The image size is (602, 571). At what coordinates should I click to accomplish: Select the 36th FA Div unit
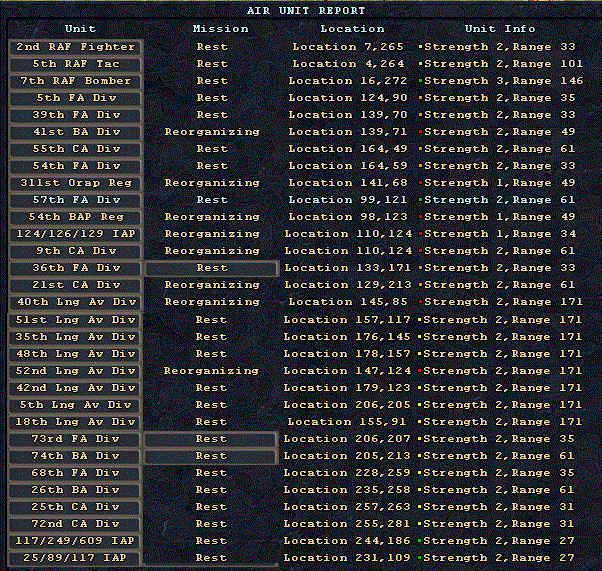(75, 268)
